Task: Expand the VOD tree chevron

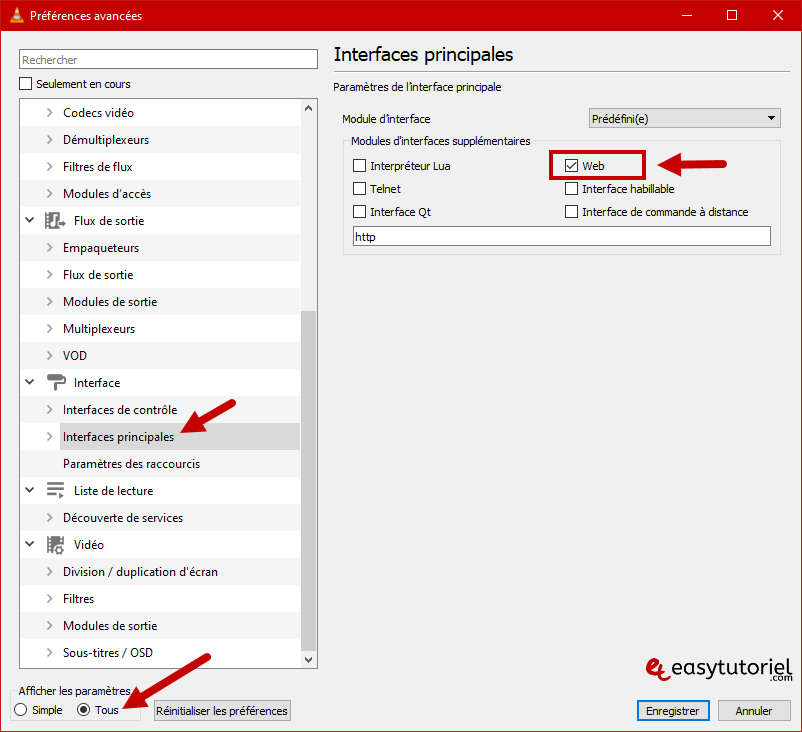Action: 50,356
